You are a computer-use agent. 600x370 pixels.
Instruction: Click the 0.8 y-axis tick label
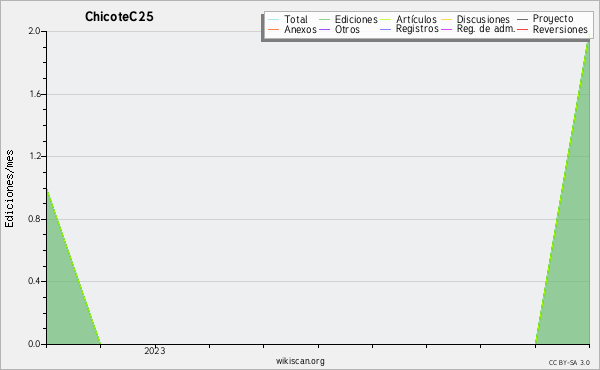pyautogui.click(x=34, y=219)
